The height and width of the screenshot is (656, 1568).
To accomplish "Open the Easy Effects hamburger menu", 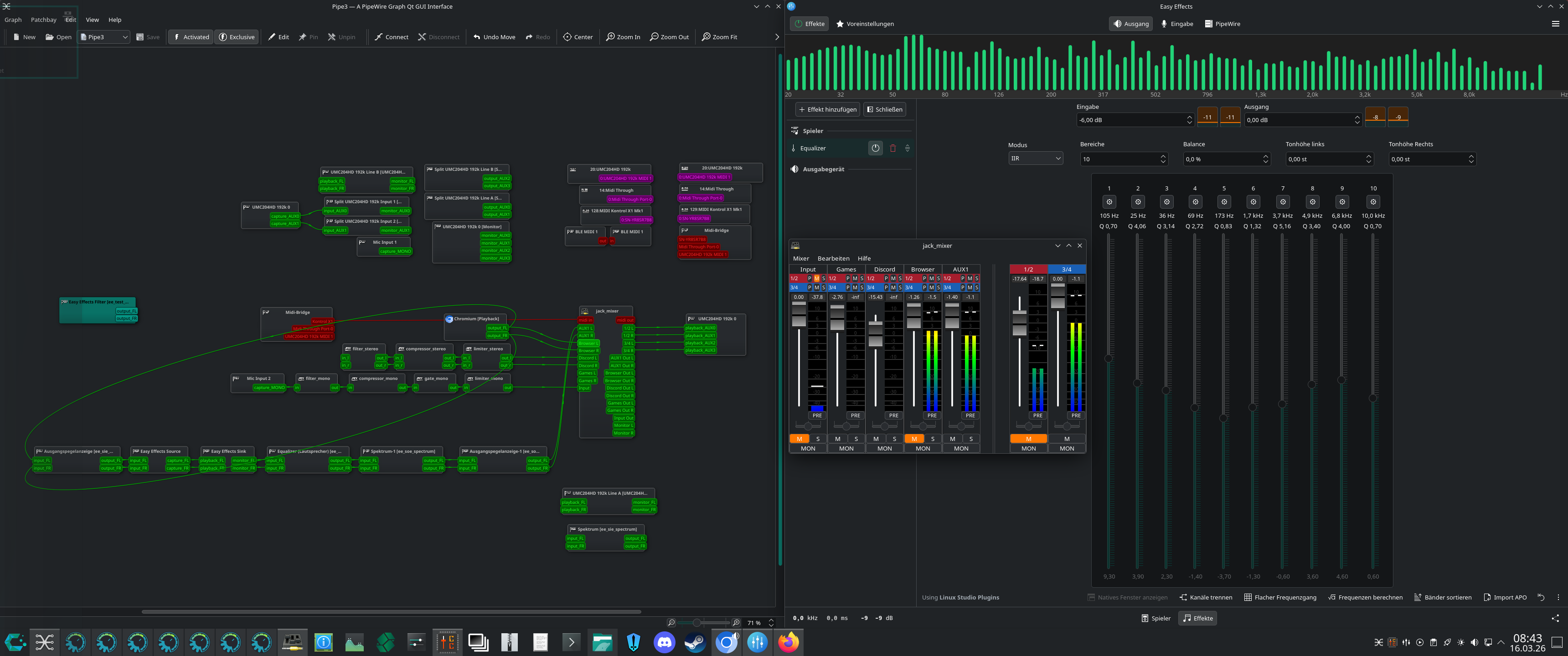I will tap(1555, 24).
